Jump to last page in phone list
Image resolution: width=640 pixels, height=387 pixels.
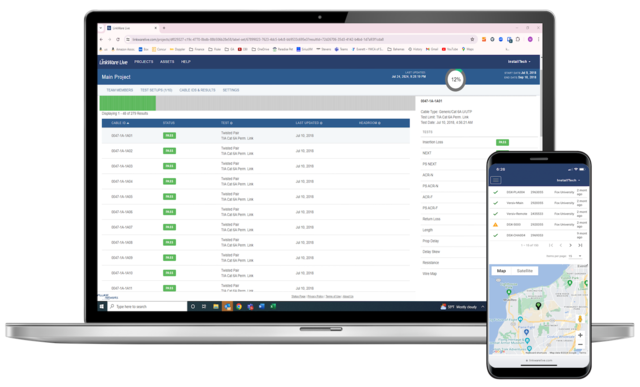coord(580,245)
